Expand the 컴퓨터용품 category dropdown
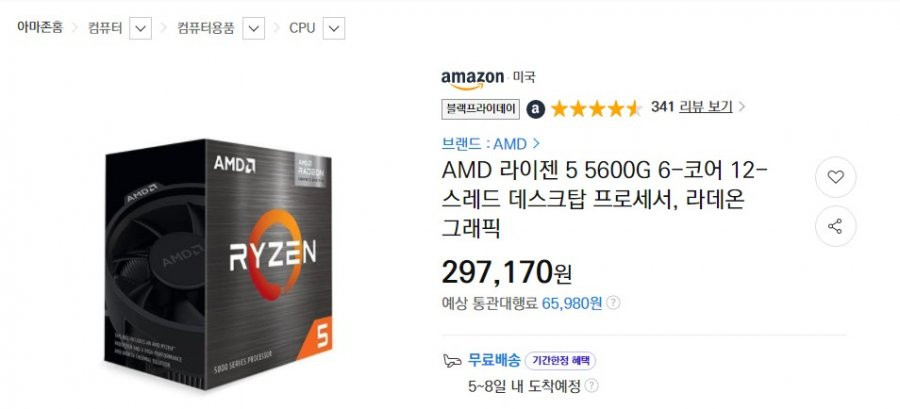The image size is (900, 409). [254, 28]
